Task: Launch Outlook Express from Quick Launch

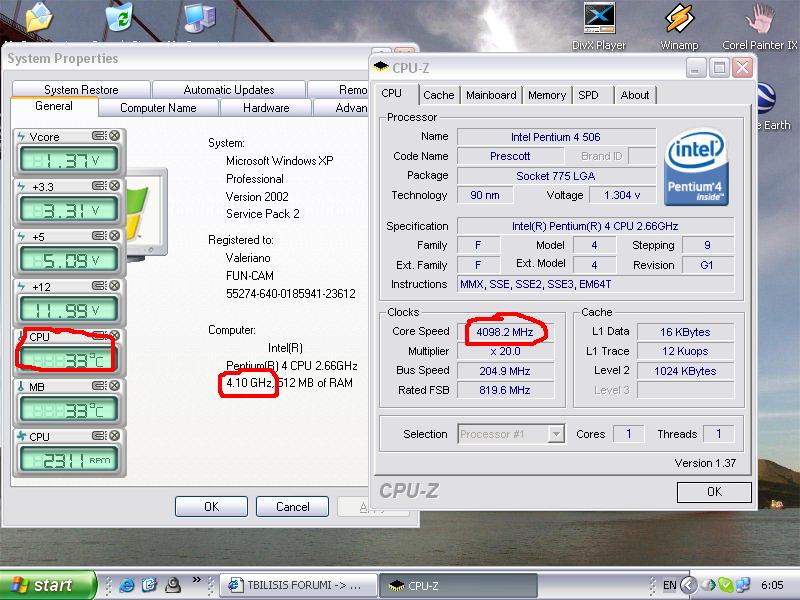Action: click(x=149, y=585)
